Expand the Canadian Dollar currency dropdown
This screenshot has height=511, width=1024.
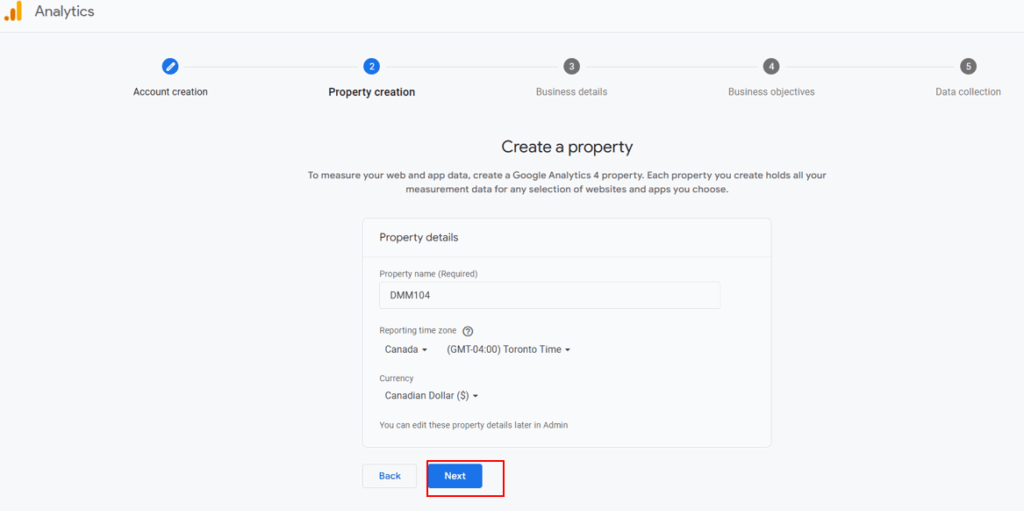pos(432,395)
